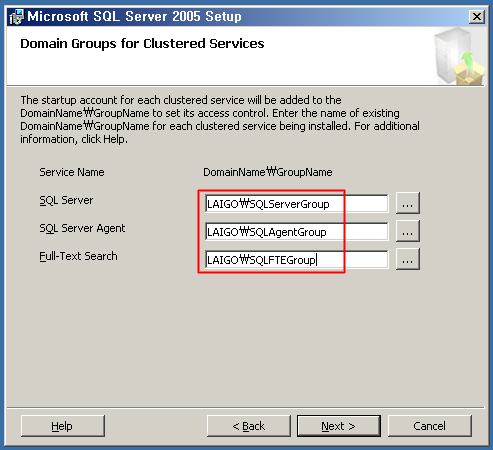
Task: Click the 'SQL Server Agent' service label
Action: point(82,228)
